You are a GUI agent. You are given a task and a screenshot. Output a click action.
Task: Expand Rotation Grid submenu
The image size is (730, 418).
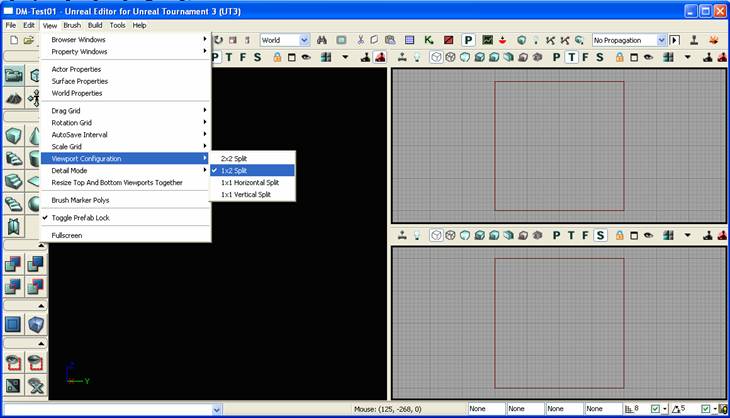click(x=126, y=123)
